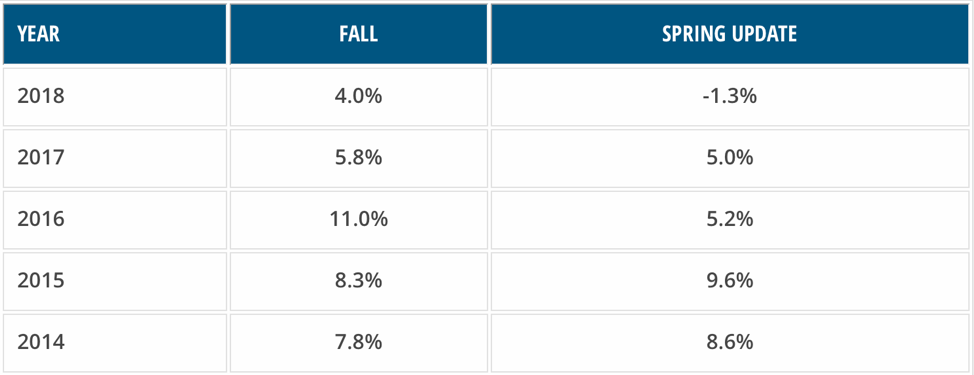Viewport: 974px width, 375px height.
Task: Click the SPRING UPDATE column header
Action: [x=729, y=34]
